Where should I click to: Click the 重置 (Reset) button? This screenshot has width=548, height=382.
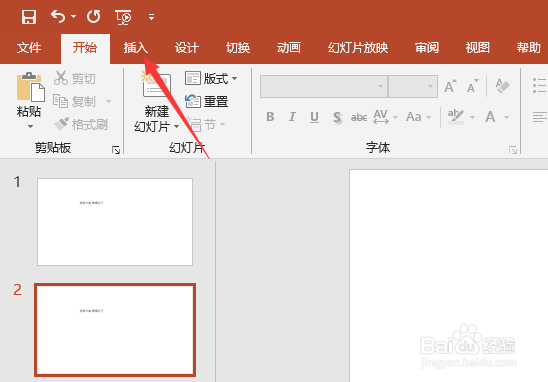coord(207,101)
